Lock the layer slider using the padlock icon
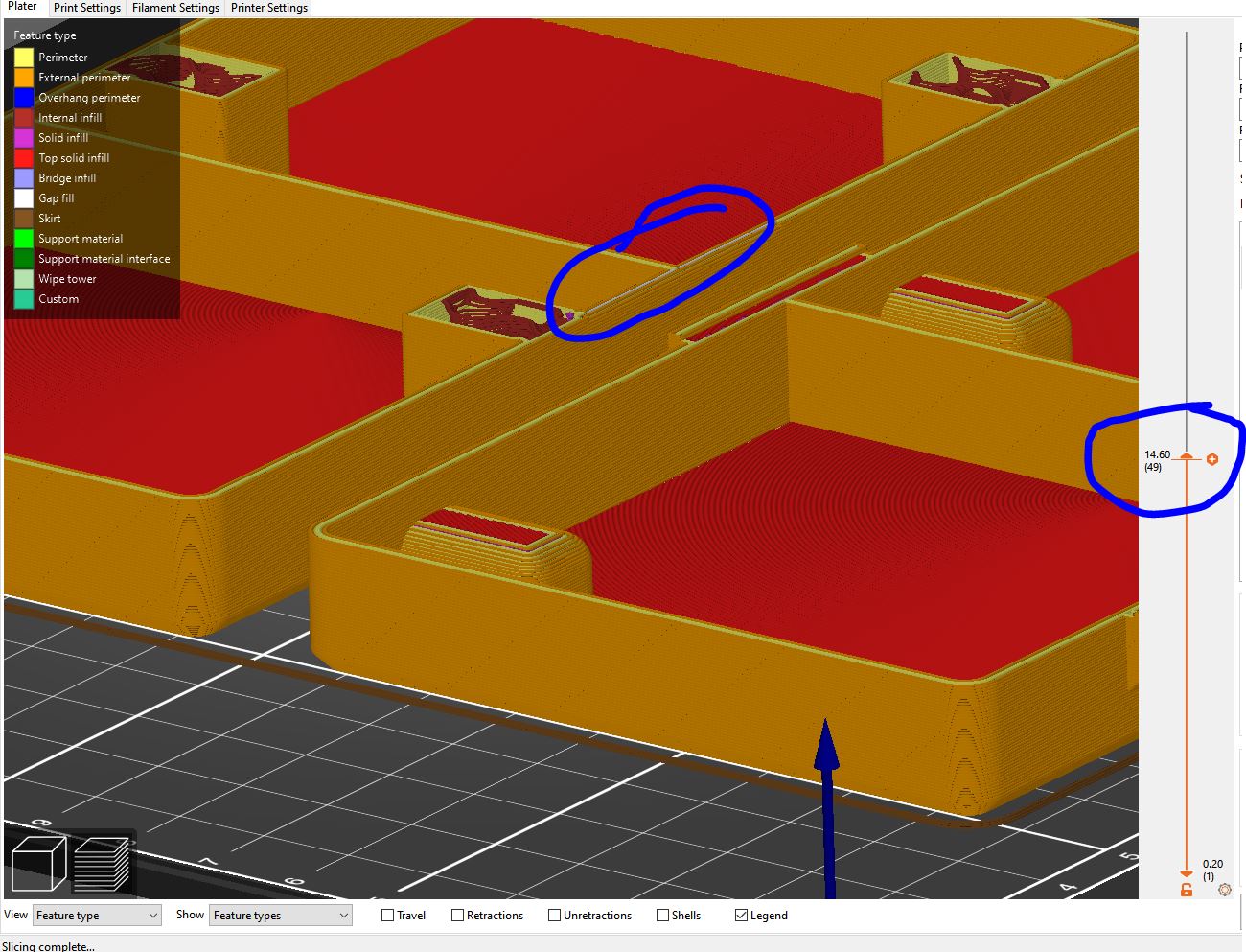Image resolution: width=1246 pixels, height=952 pixels. pos(1186,890)
